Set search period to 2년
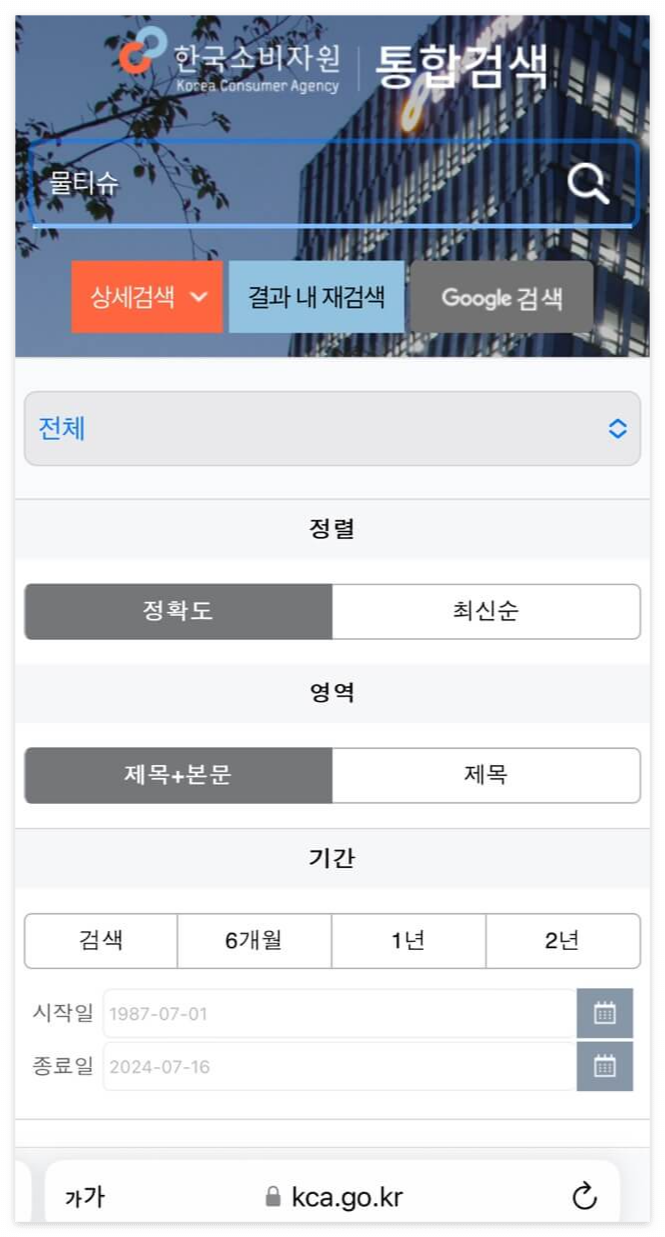665x1237 pixels. (x=563, y=940)
